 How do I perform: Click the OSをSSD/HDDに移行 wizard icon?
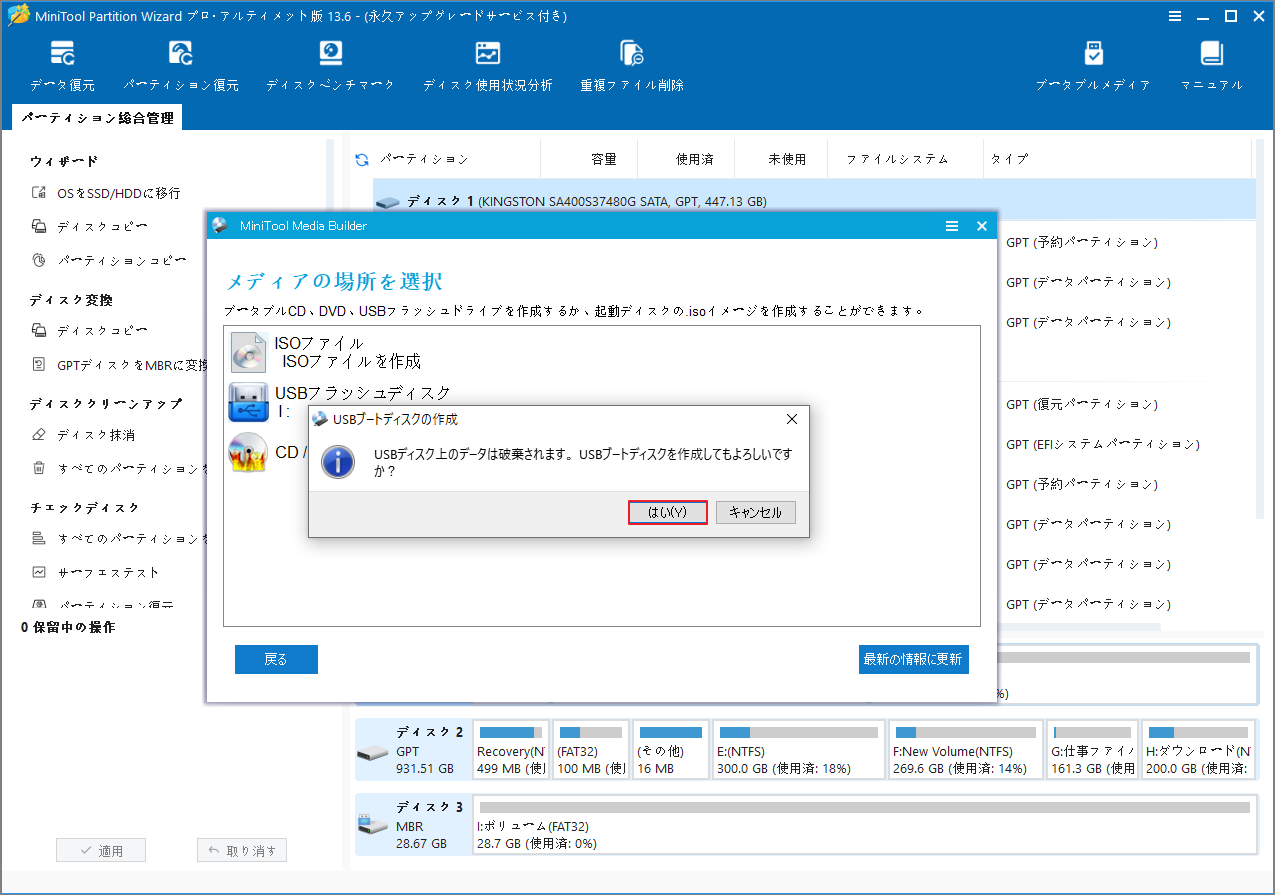[x=39, y=193]
